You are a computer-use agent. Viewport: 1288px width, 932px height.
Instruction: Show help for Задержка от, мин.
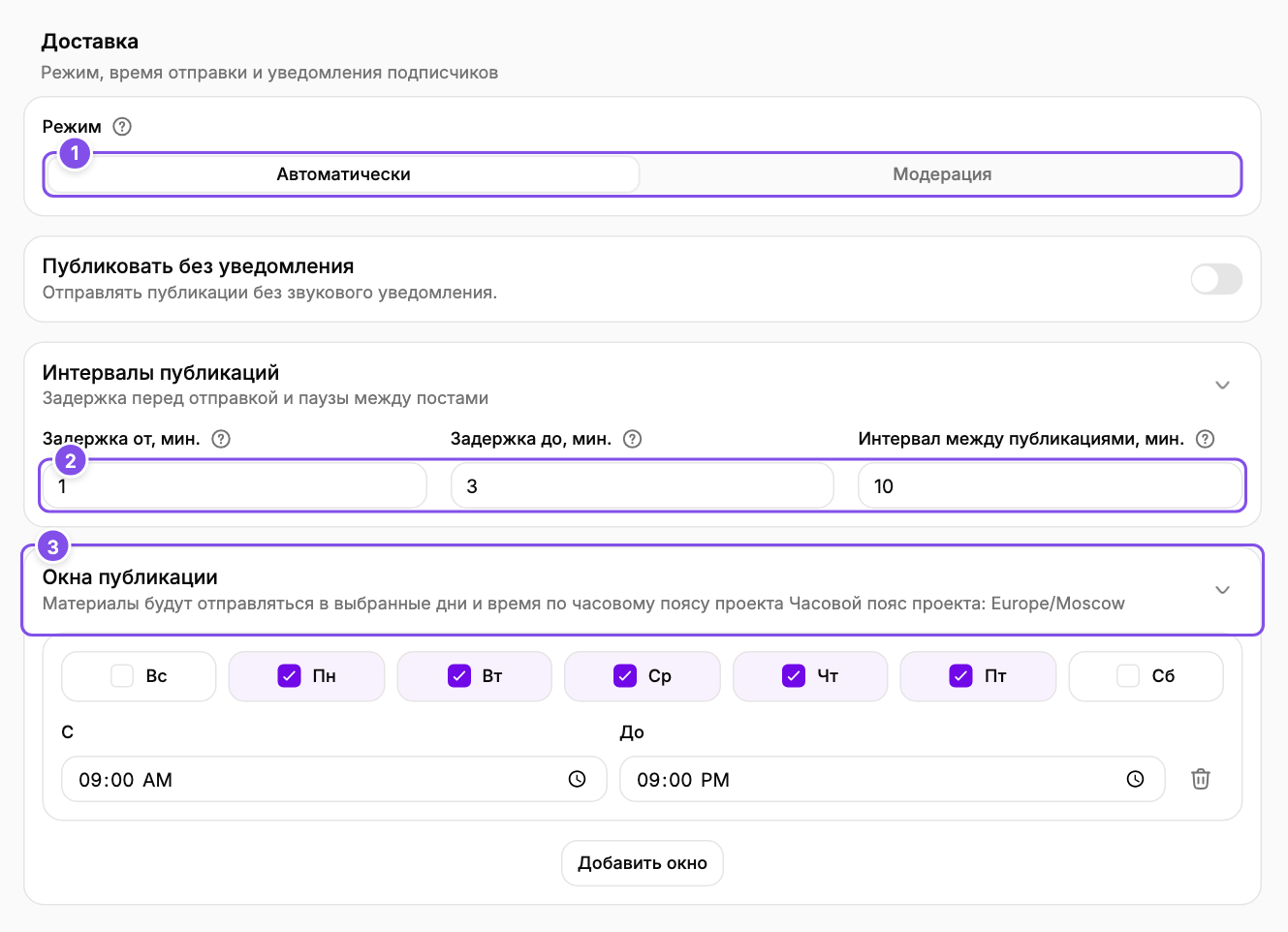click(221, 439)
